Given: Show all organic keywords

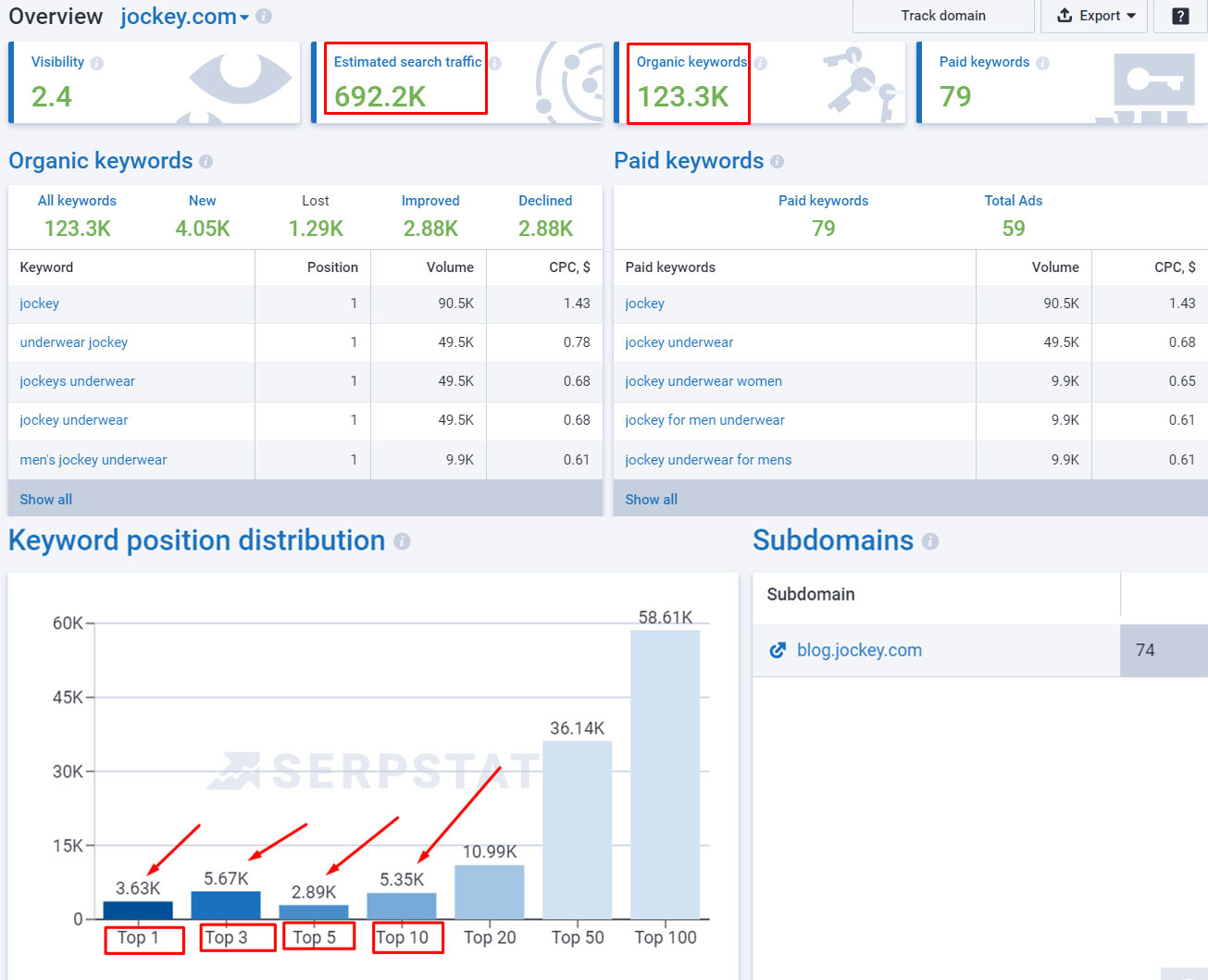Looking at the screenshot, I should click(x=46, y=500).
